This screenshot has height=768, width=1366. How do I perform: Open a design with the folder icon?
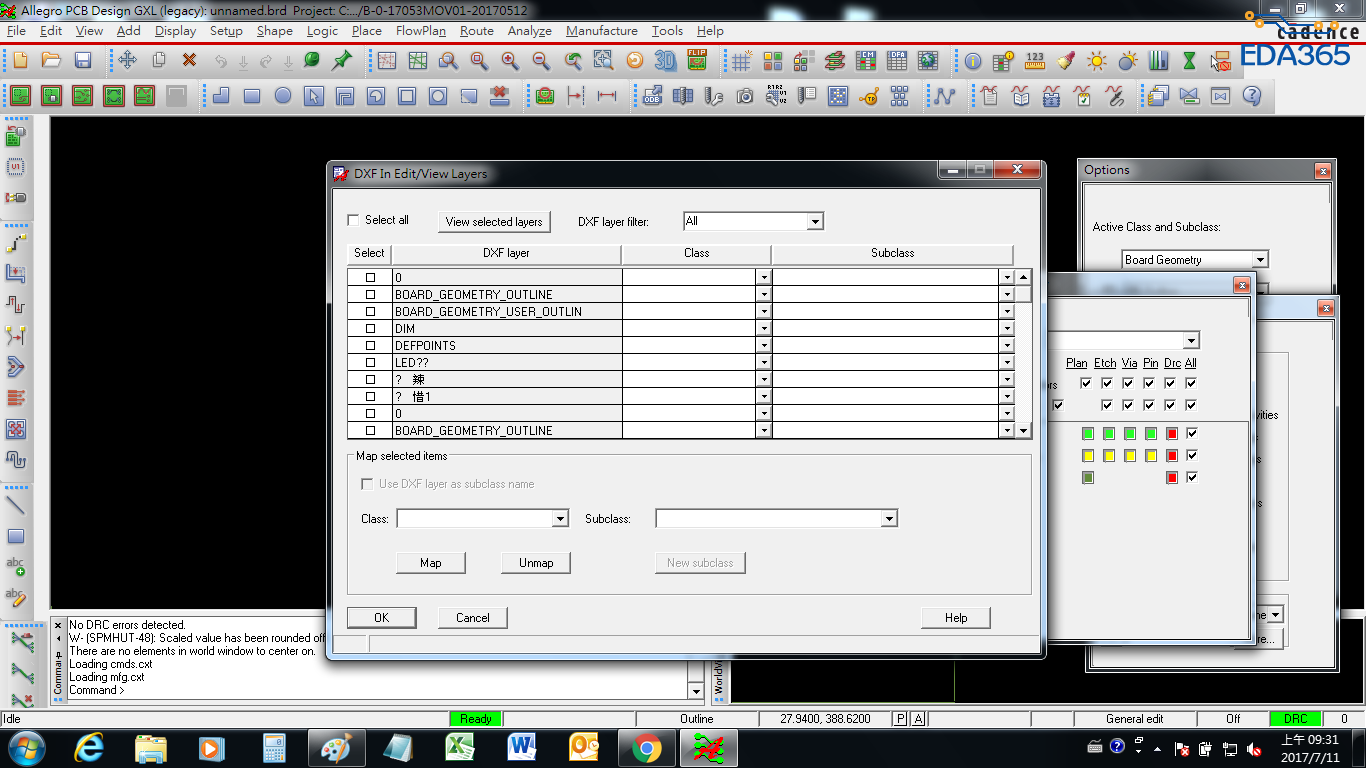tap(51, 61)
